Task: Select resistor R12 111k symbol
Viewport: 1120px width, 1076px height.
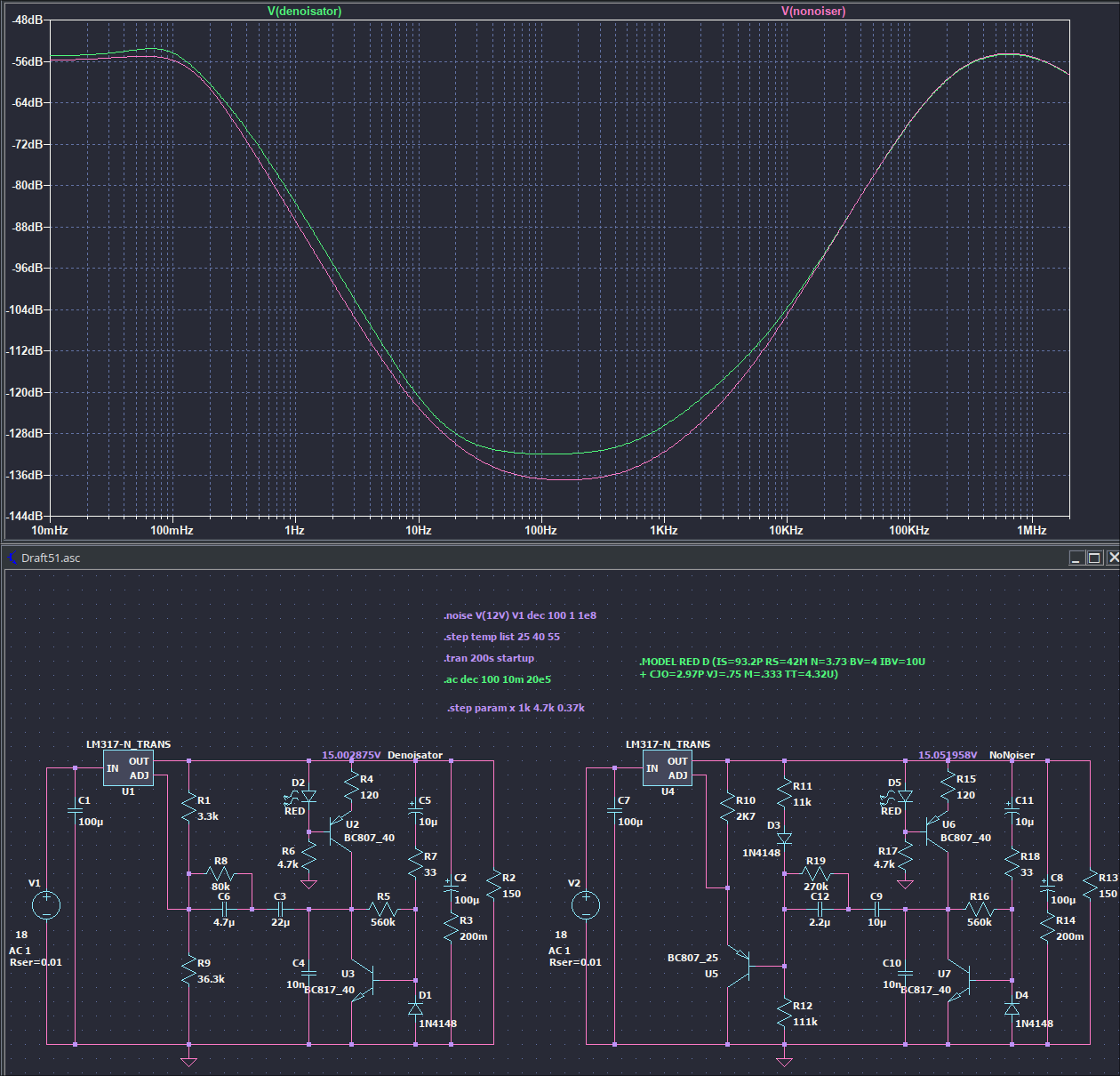Action: pos(784,1013)
